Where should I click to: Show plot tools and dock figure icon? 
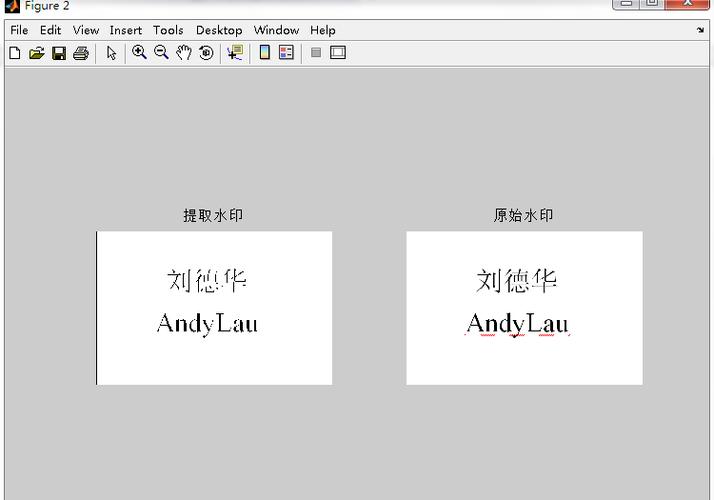337,52
